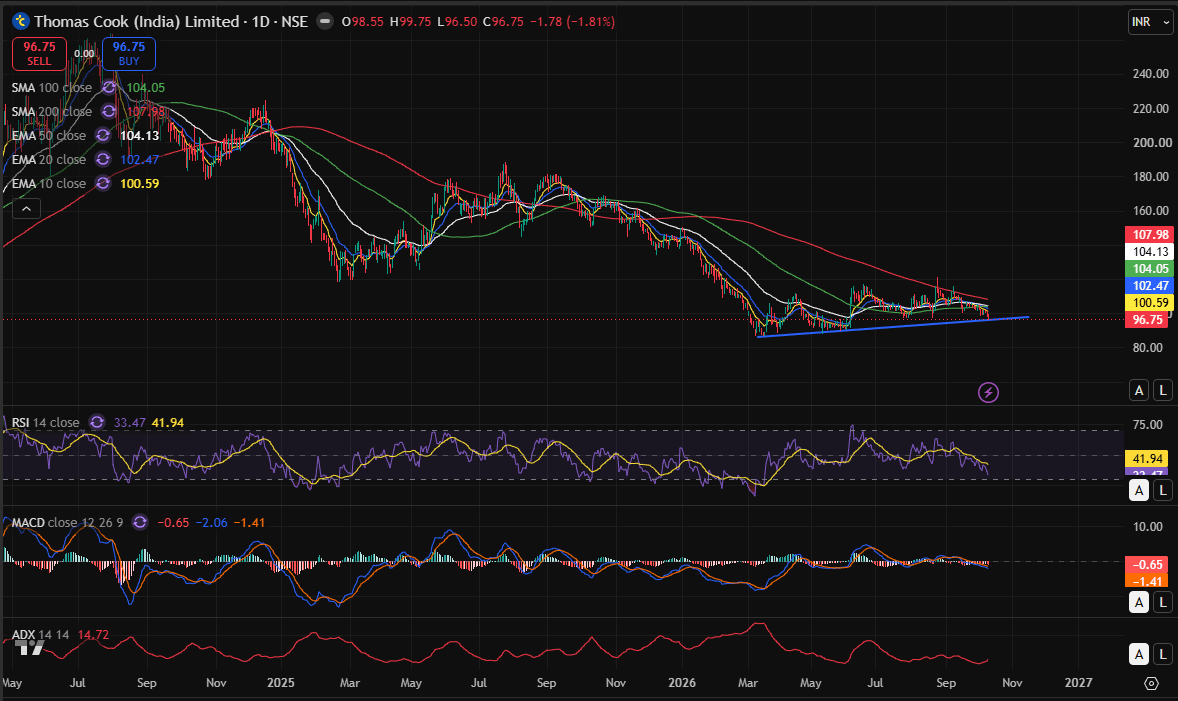1178x701 pixels.
Task: Click the red -0.65 MACD axis label
Action: point(1147,564)
